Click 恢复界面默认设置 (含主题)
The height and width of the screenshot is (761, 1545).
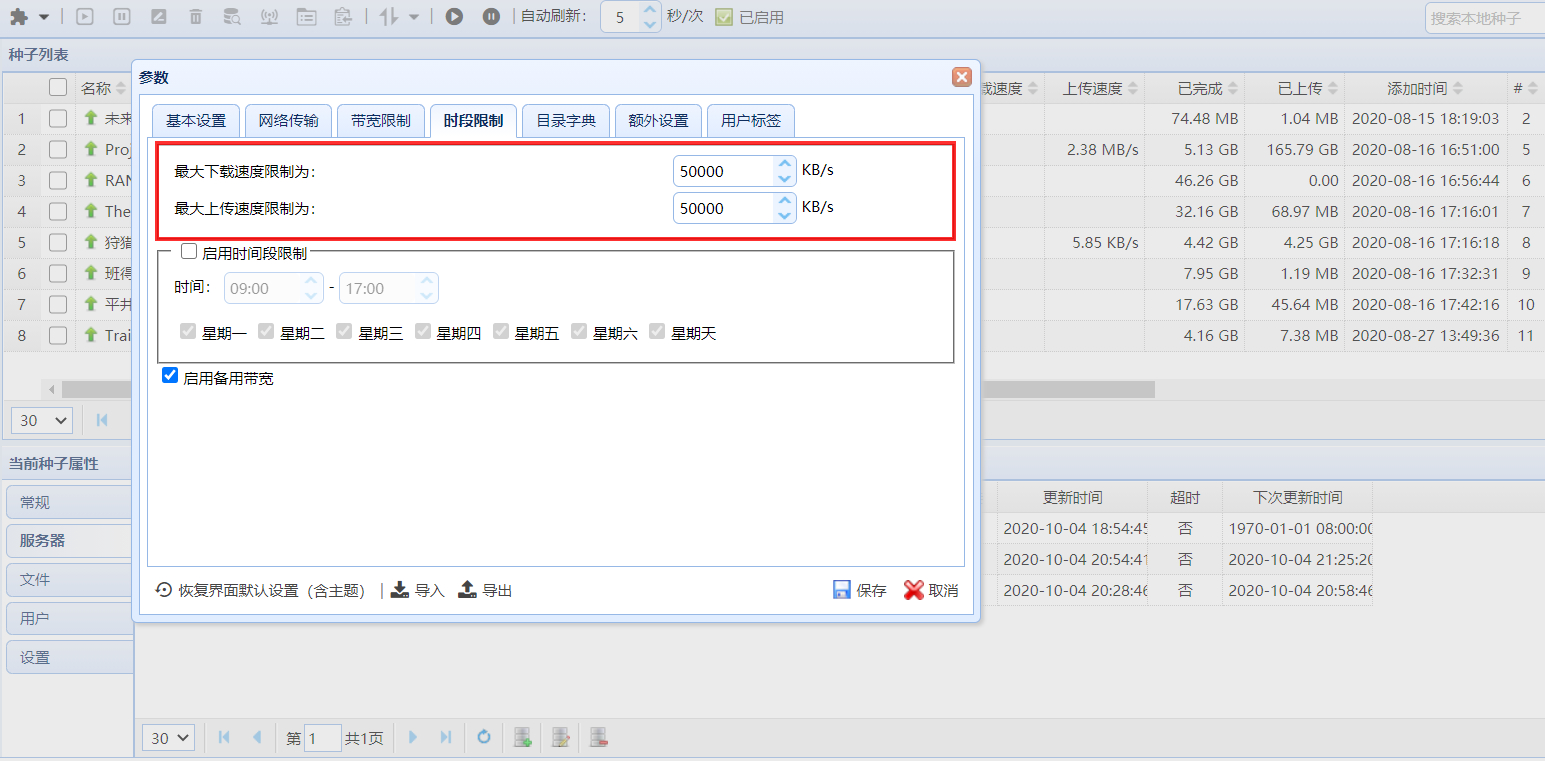(261, 590)
